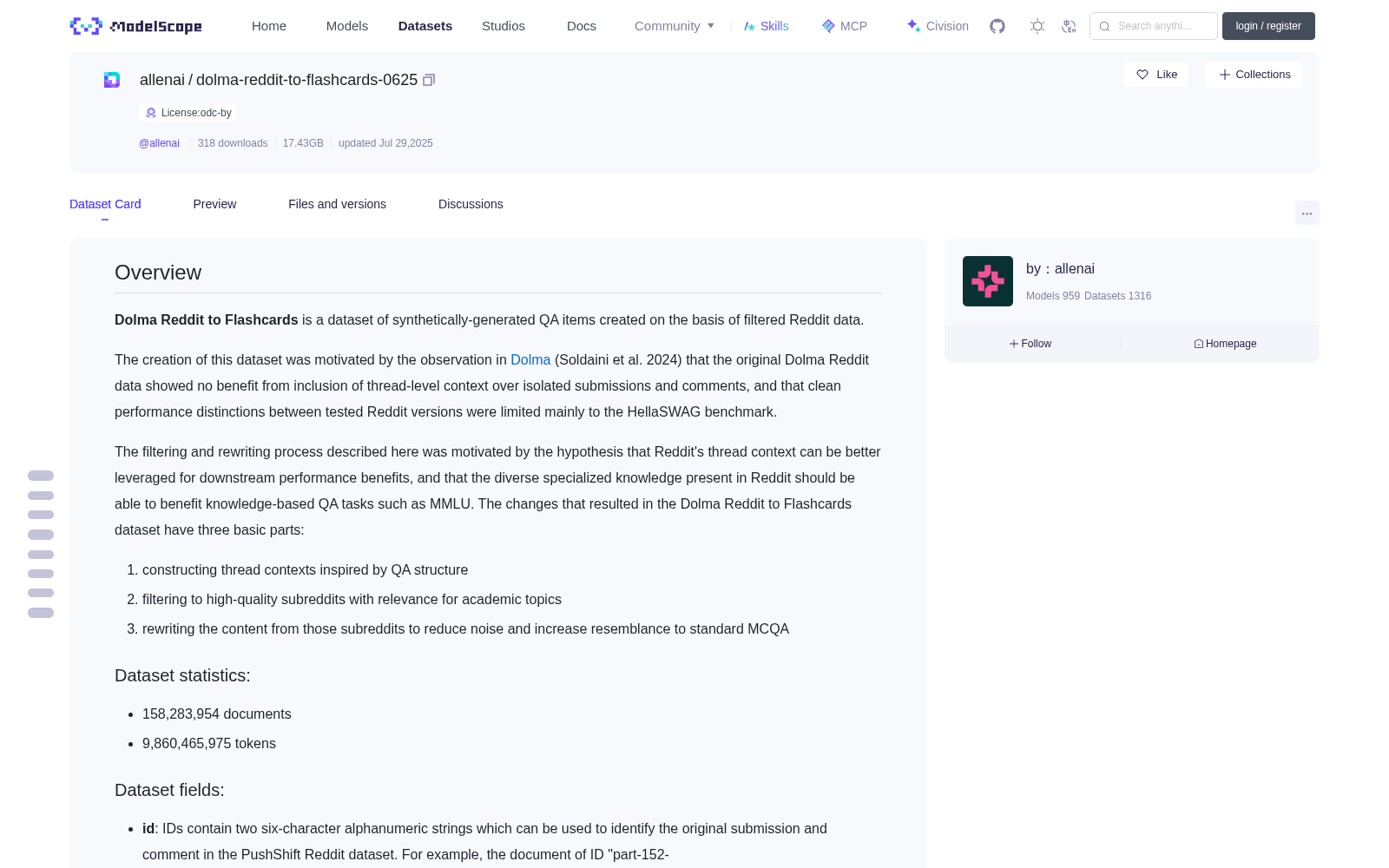The height and width of the screenshot is (868, 1389).
Task: Open Civision from the top bar
Action: pos(938,26)
